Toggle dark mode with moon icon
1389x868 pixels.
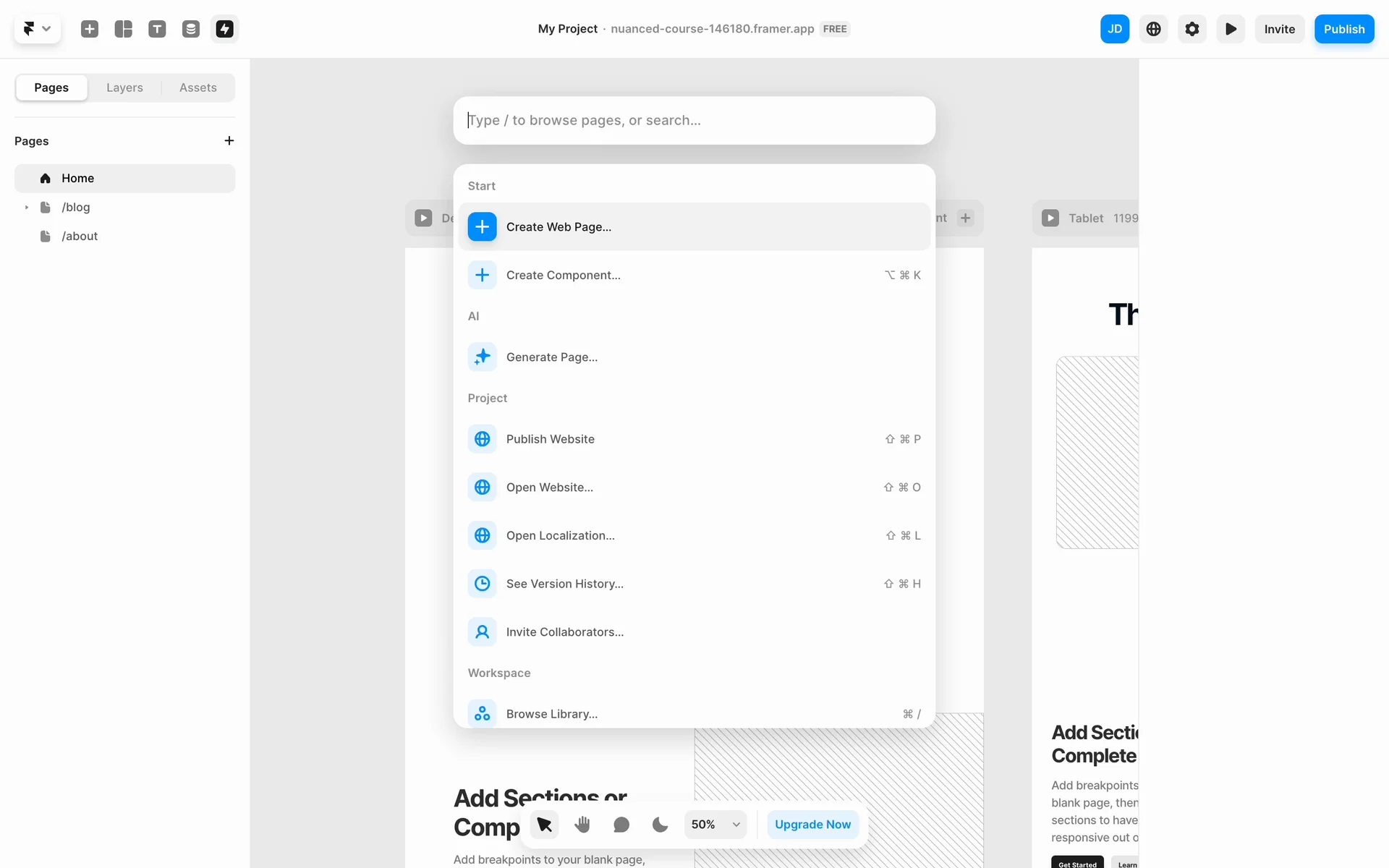click(x=660, y=825)
